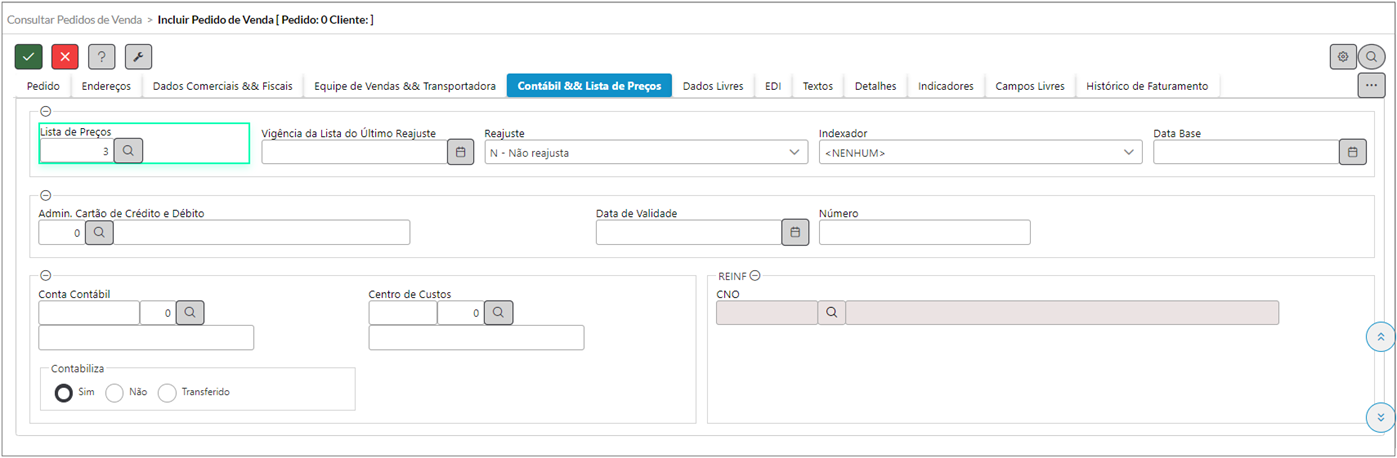1397x458 pixels.
Task: Open the Reajuste dropdown
Action: (645, 152)
